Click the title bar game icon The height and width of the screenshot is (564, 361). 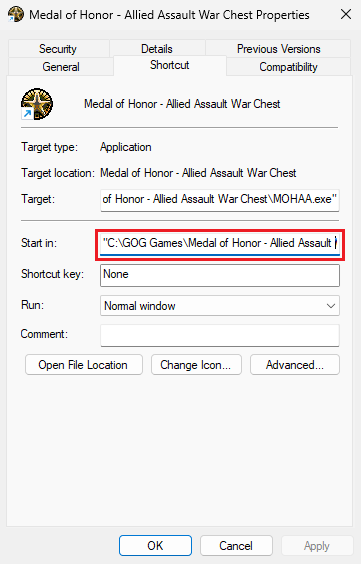[16, 15]
